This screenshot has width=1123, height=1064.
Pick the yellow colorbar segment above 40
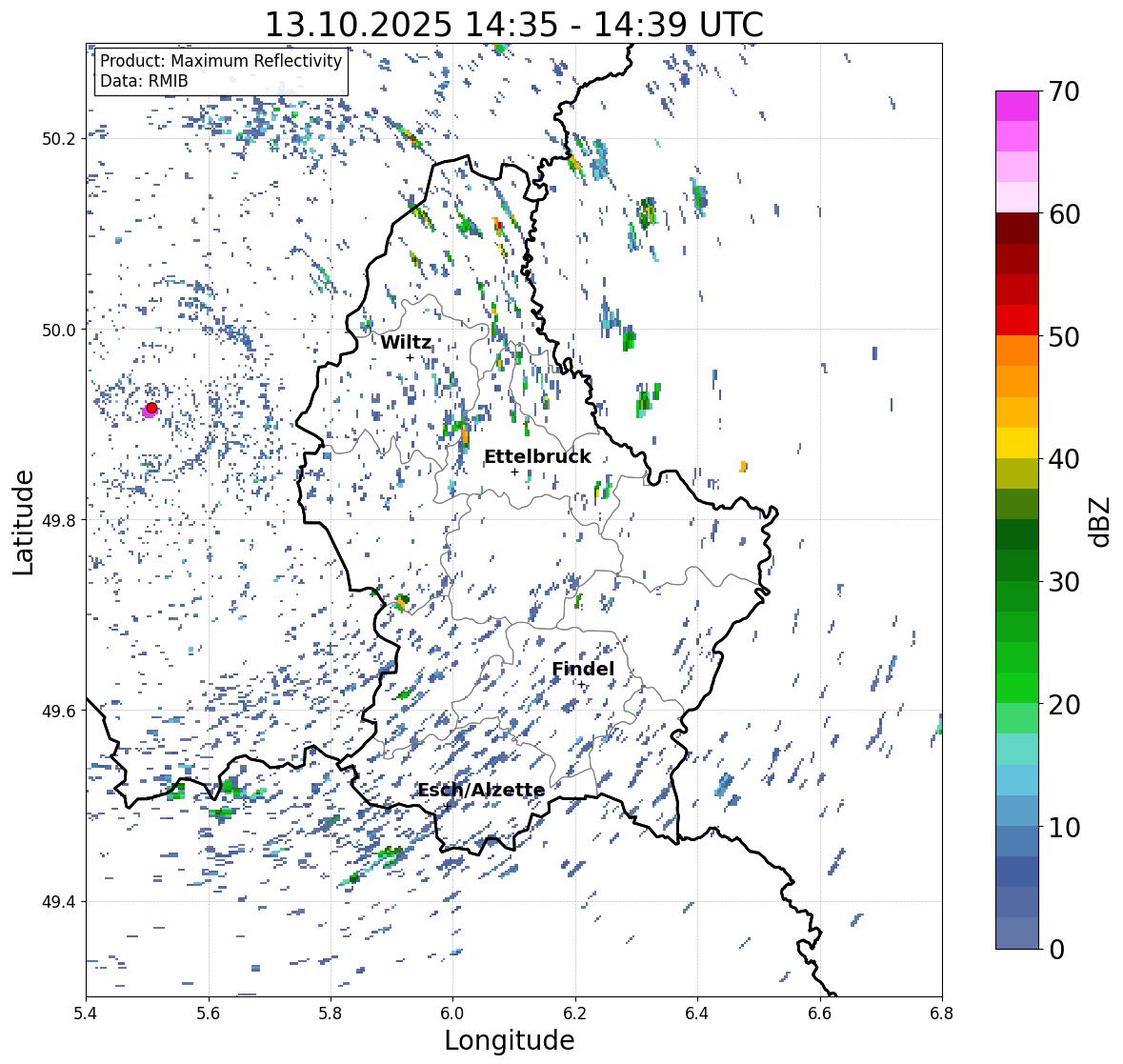[x=1017, y=443]
